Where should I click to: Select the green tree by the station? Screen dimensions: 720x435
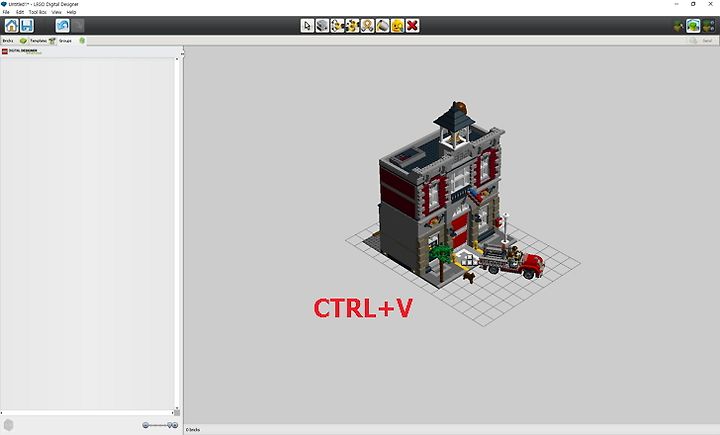coord(441,262)
